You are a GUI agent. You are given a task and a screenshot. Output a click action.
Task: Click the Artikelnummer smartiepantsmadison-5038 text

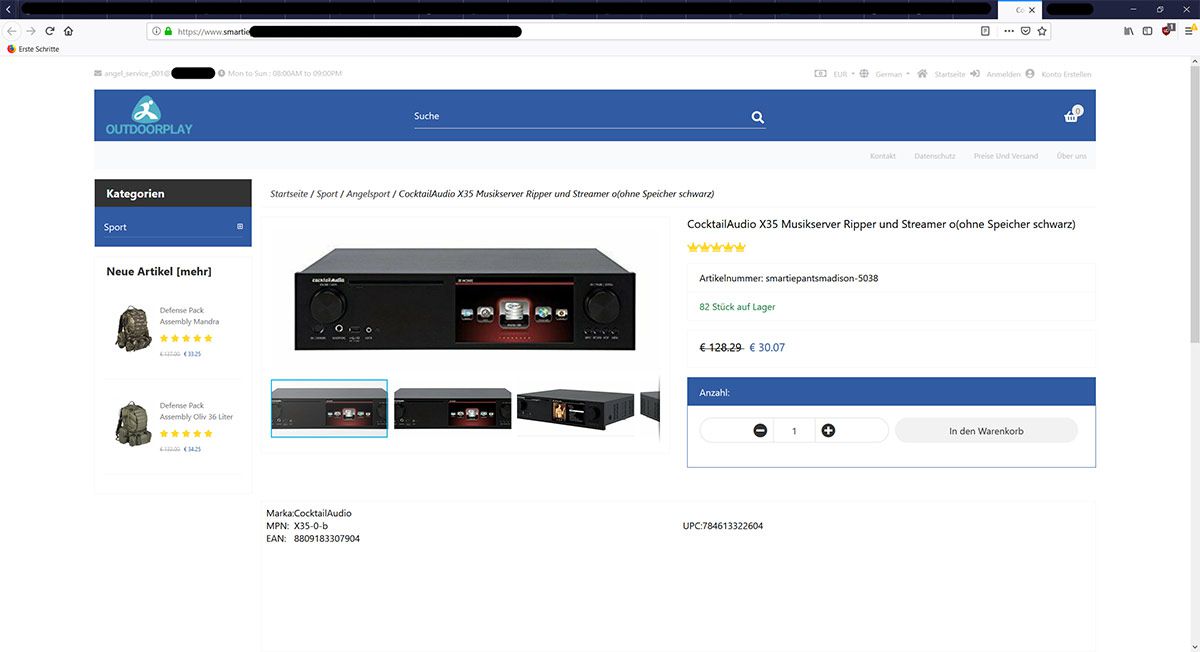coord(789,278)
